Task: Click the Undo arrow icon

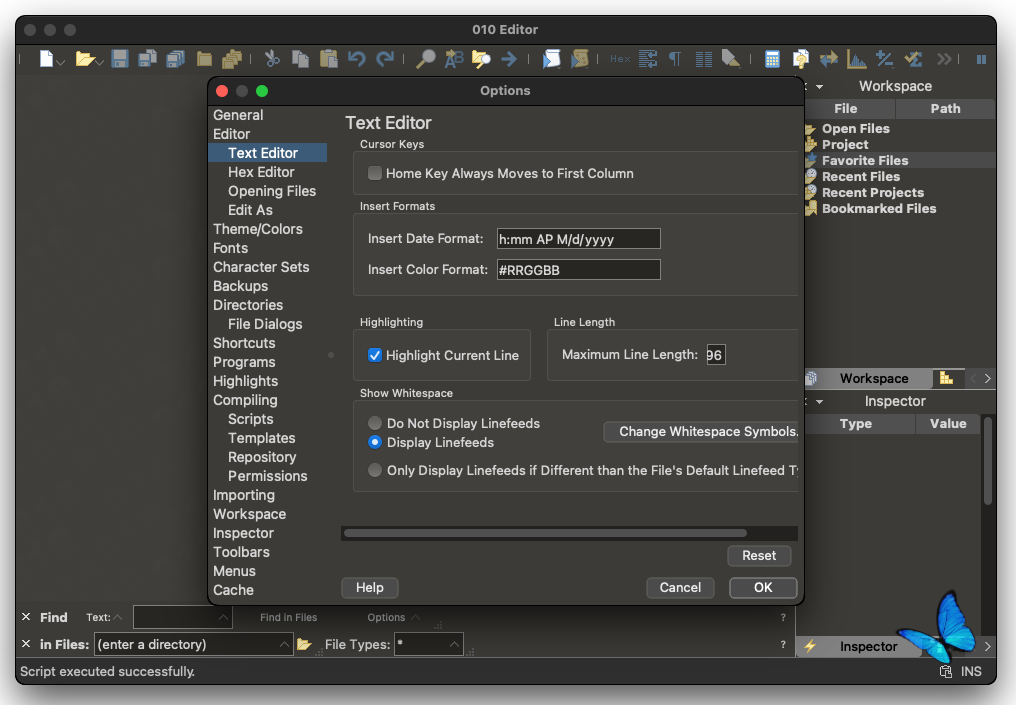Action: (x=356, y=59)
